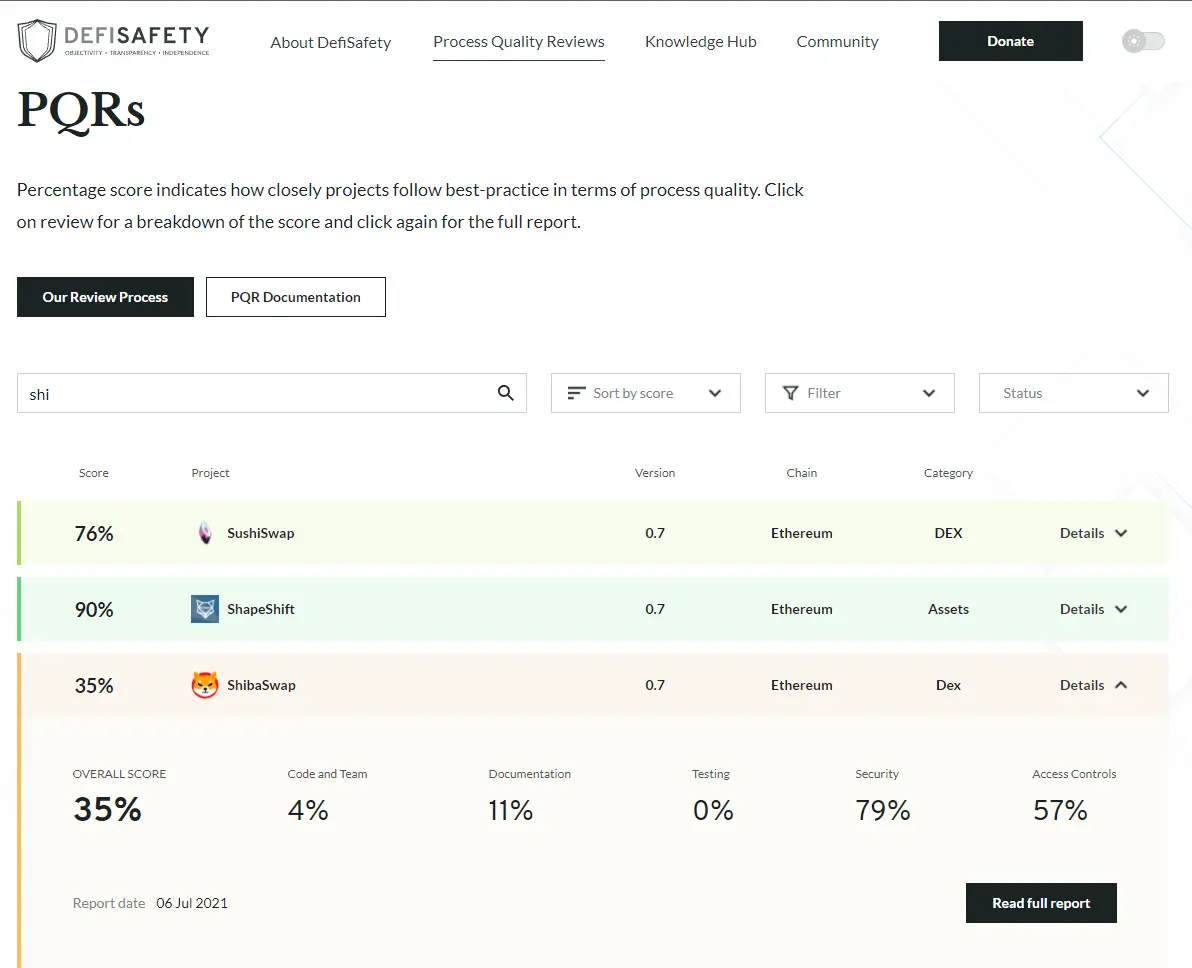Click the Access Controls 57% value
The width and height of the screenshot is (1192, 968).
[x=1060, y=811]
